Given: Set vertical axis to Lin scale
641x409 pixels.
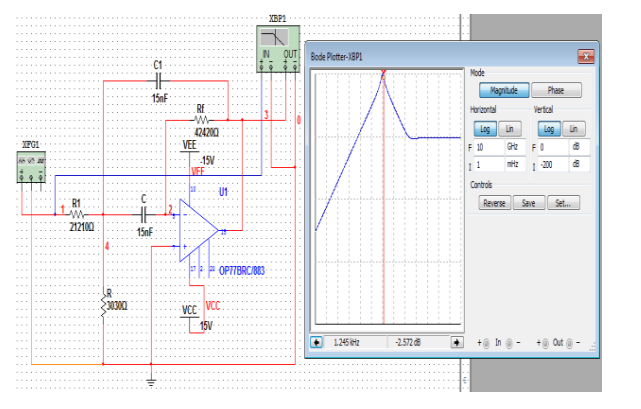Looking at the screenshot, I should (574, 129).
